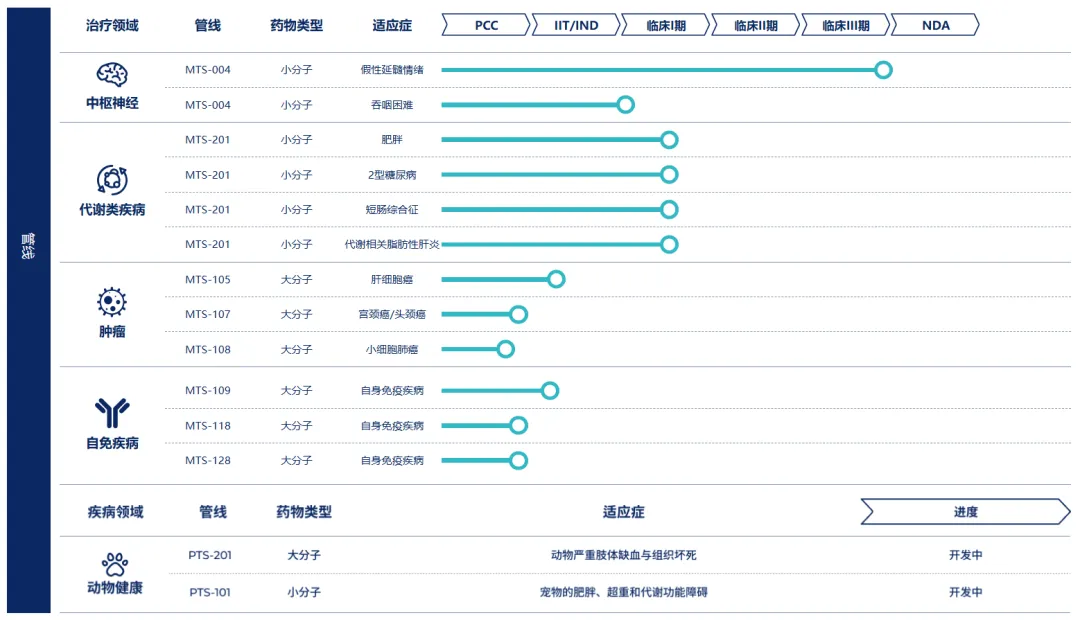Viewport: 1080px width, 620px height.
Task: Click MTS-004 in the 假性延髓情绪 row
Action: 207,70
